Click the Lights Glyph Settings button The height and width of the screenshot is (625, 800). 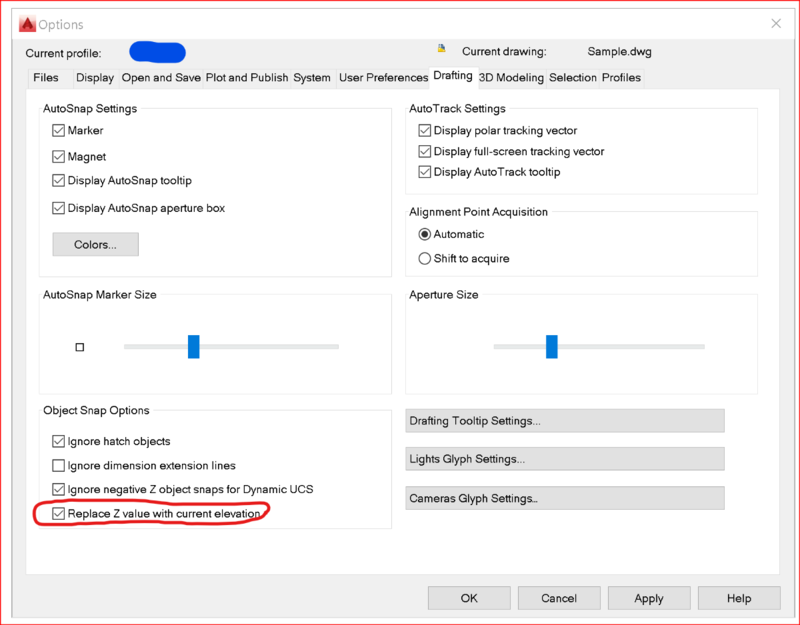564,460
